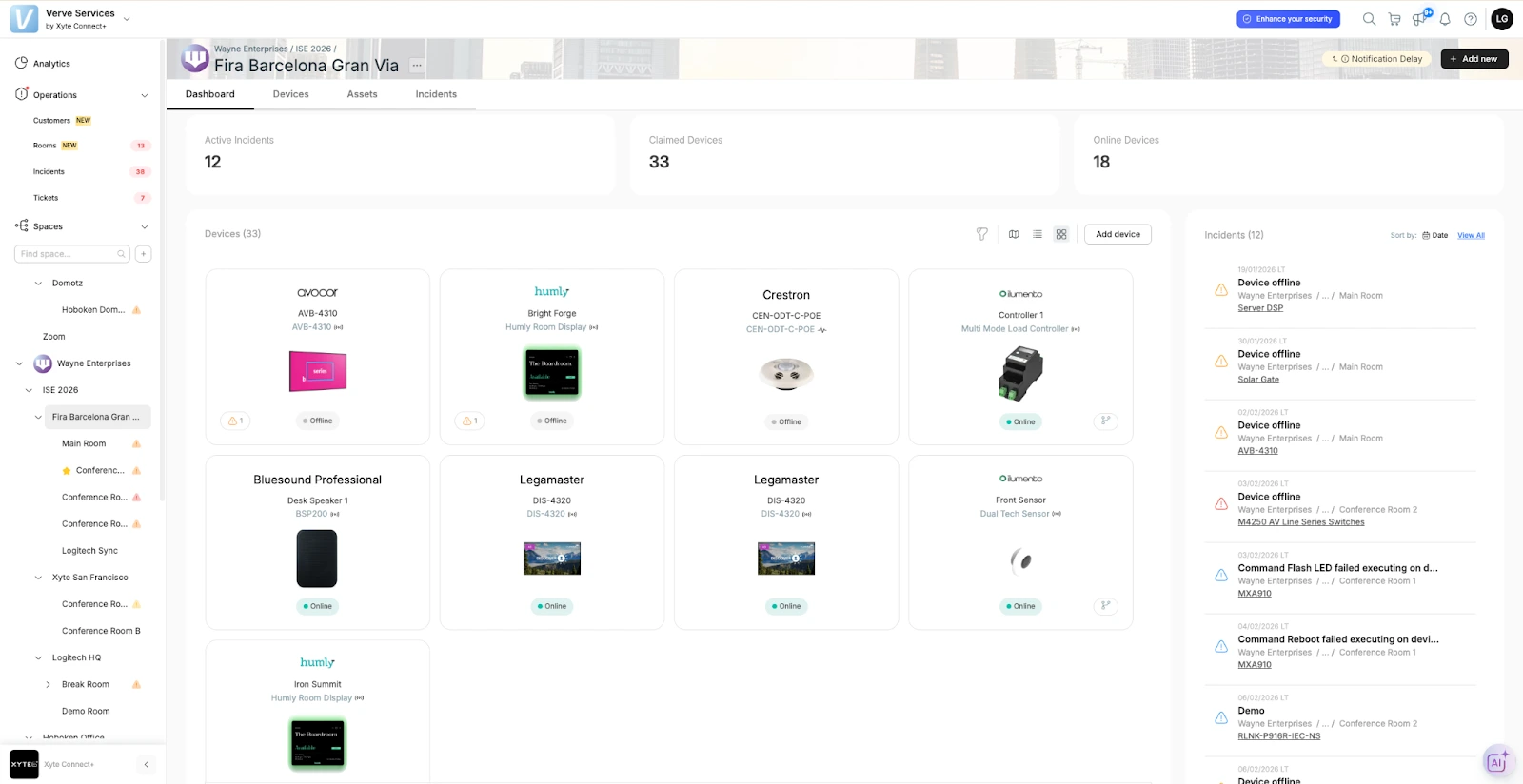Image resolution: width=1523 pixels, height=784 pixels.
Task: Click the Wayne Enterprises logo in header
Action: point(195,59)
